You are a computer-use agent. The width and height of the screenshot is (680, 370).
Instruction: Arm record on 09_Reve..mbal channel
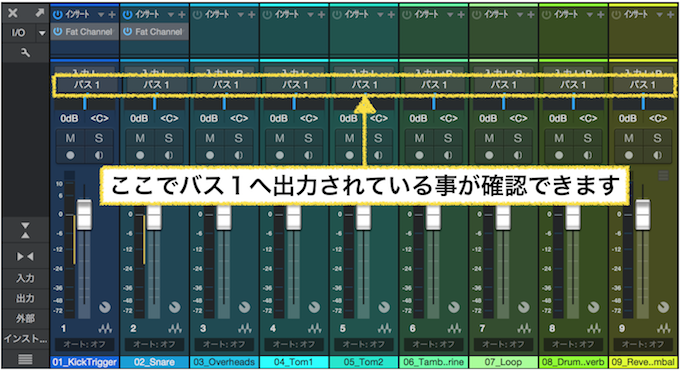(x=629, y=155)
